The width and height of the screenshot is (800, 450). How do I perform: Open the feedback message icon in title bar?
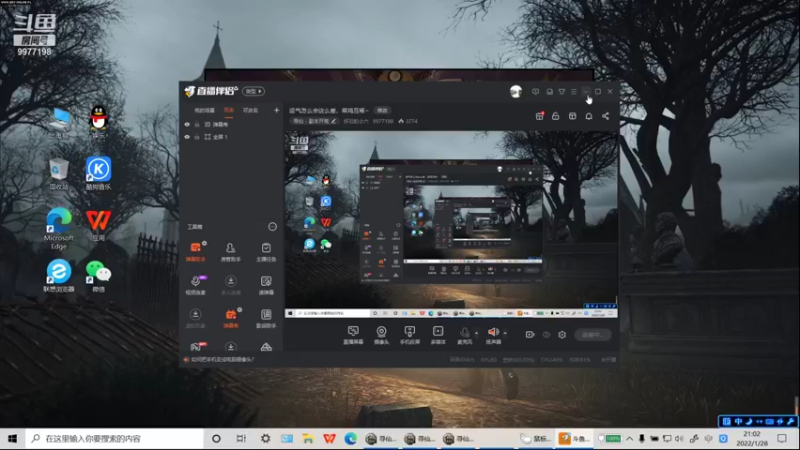tap(535, 92)
